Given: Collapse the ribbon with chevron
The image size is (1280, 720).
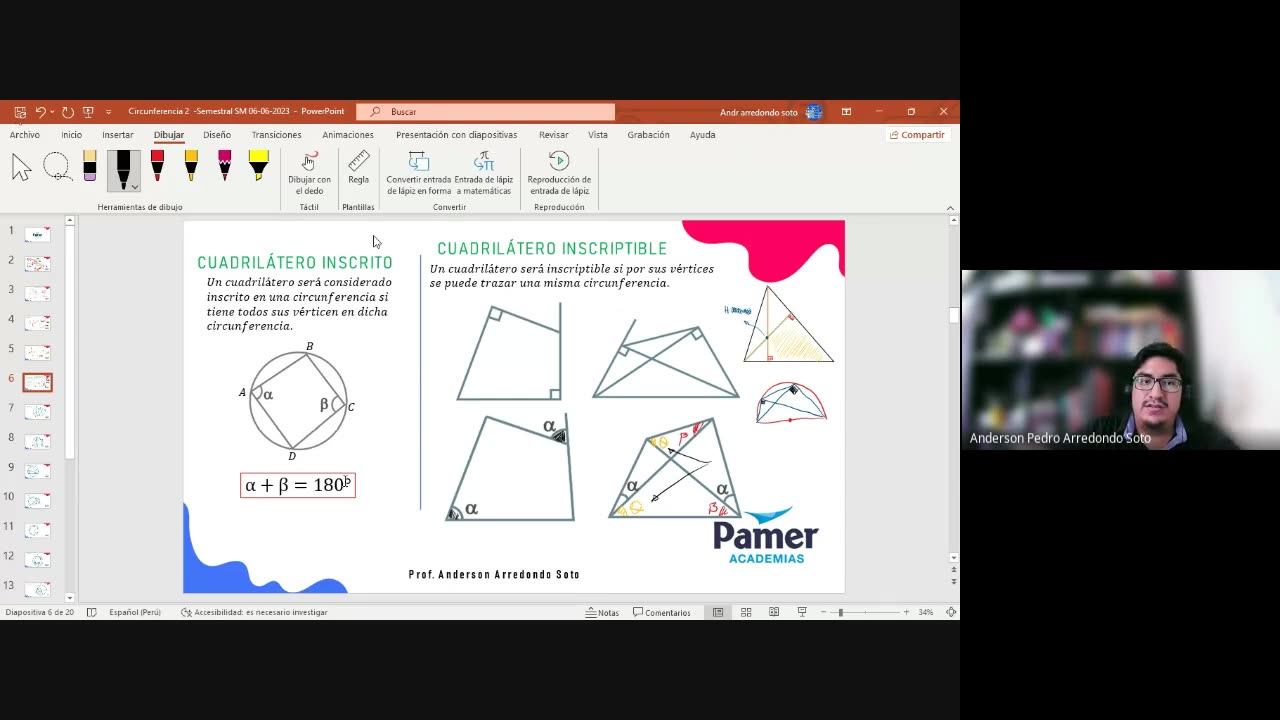Looking at the screenshot, I should [x=950, y=208].
